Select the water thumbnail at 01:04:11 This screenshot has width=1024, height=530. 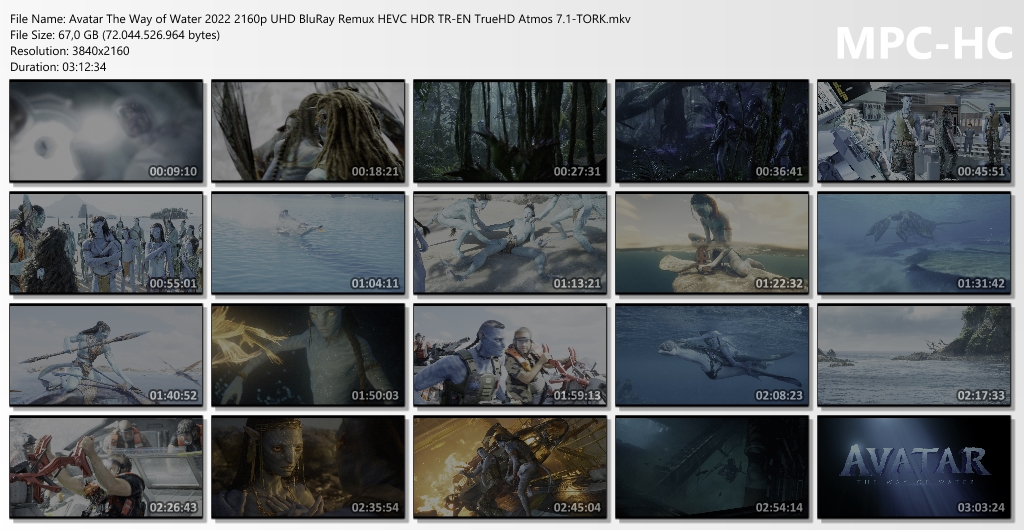pyautogui.click(x=308, y=243)
